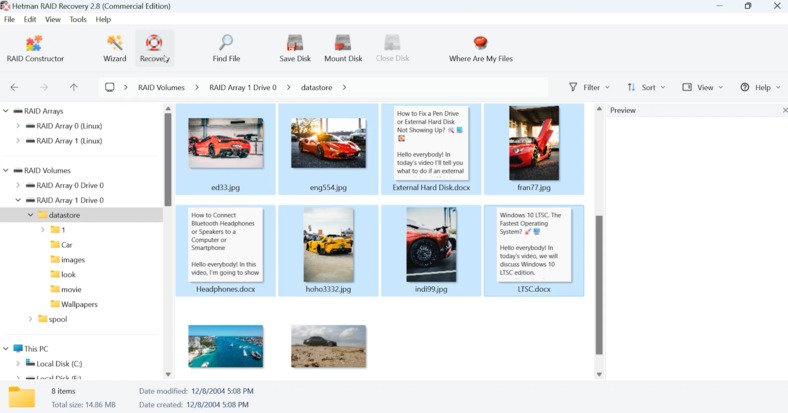Click the Recovery lifebuoy icon
The image size is (788, 413).
click(154, 43)
